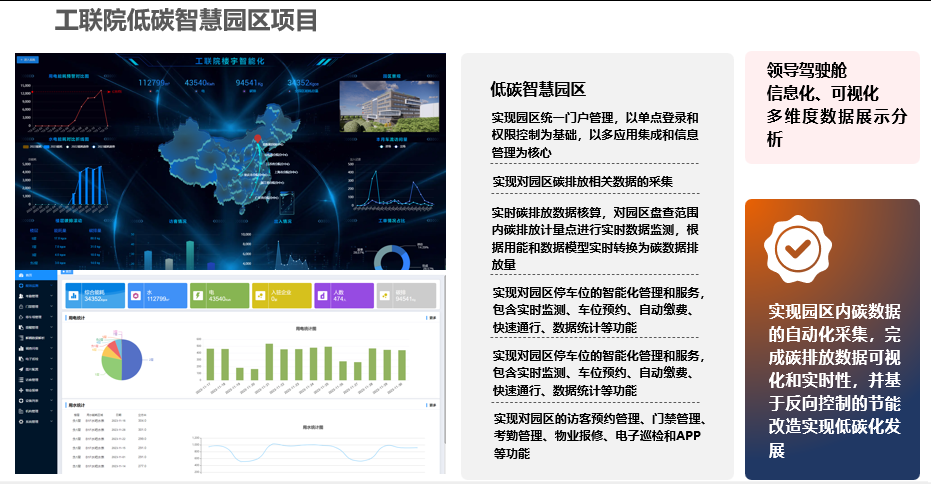Click the bar-chart icon in 综合能耗 card

(75, 295)
